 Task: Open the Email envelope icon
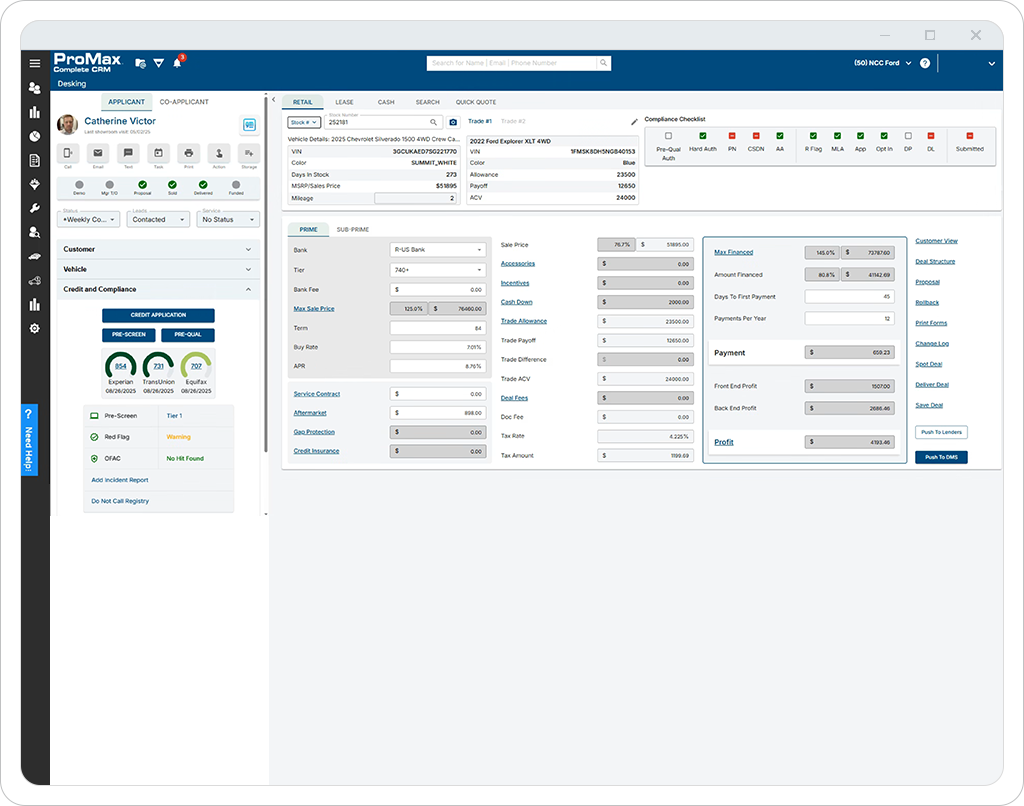98,153
